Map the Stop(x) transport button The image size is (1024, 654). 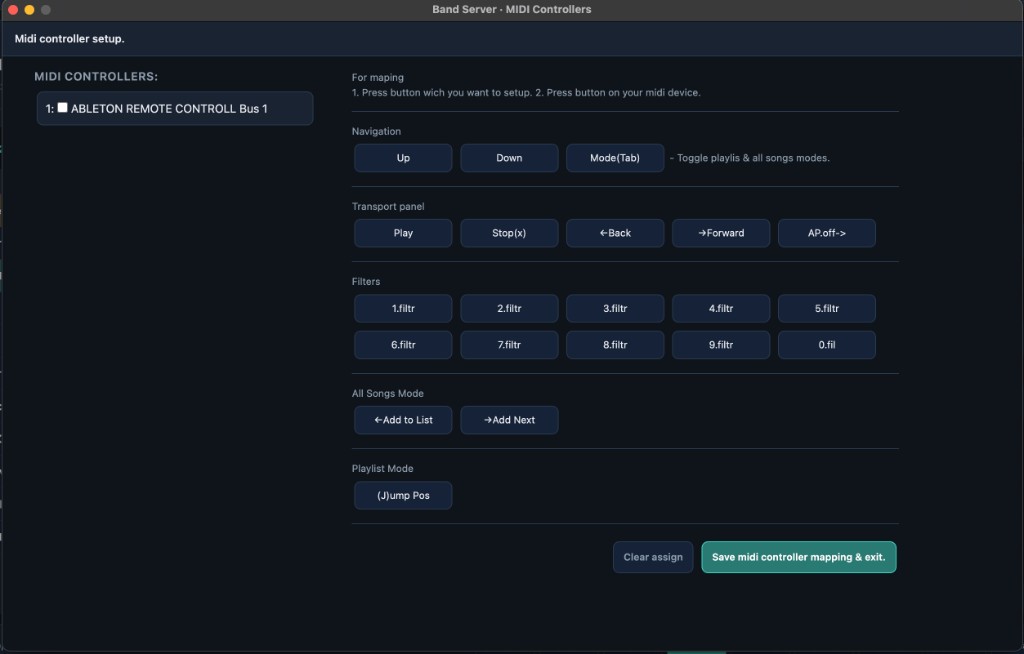click(x=509, y=233)
